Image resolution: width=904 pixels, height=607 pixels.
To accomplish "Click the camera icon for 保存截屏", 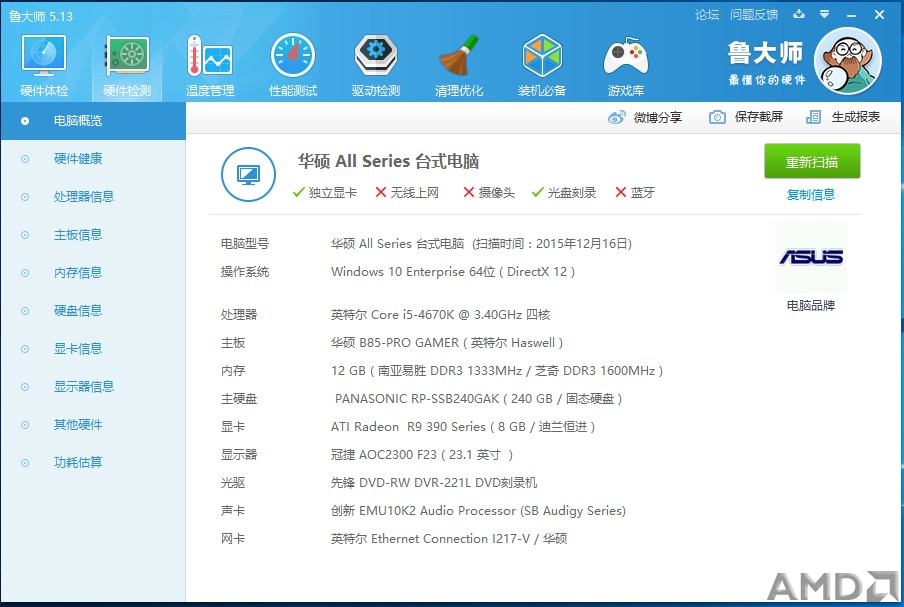I will tap(717, 117).
